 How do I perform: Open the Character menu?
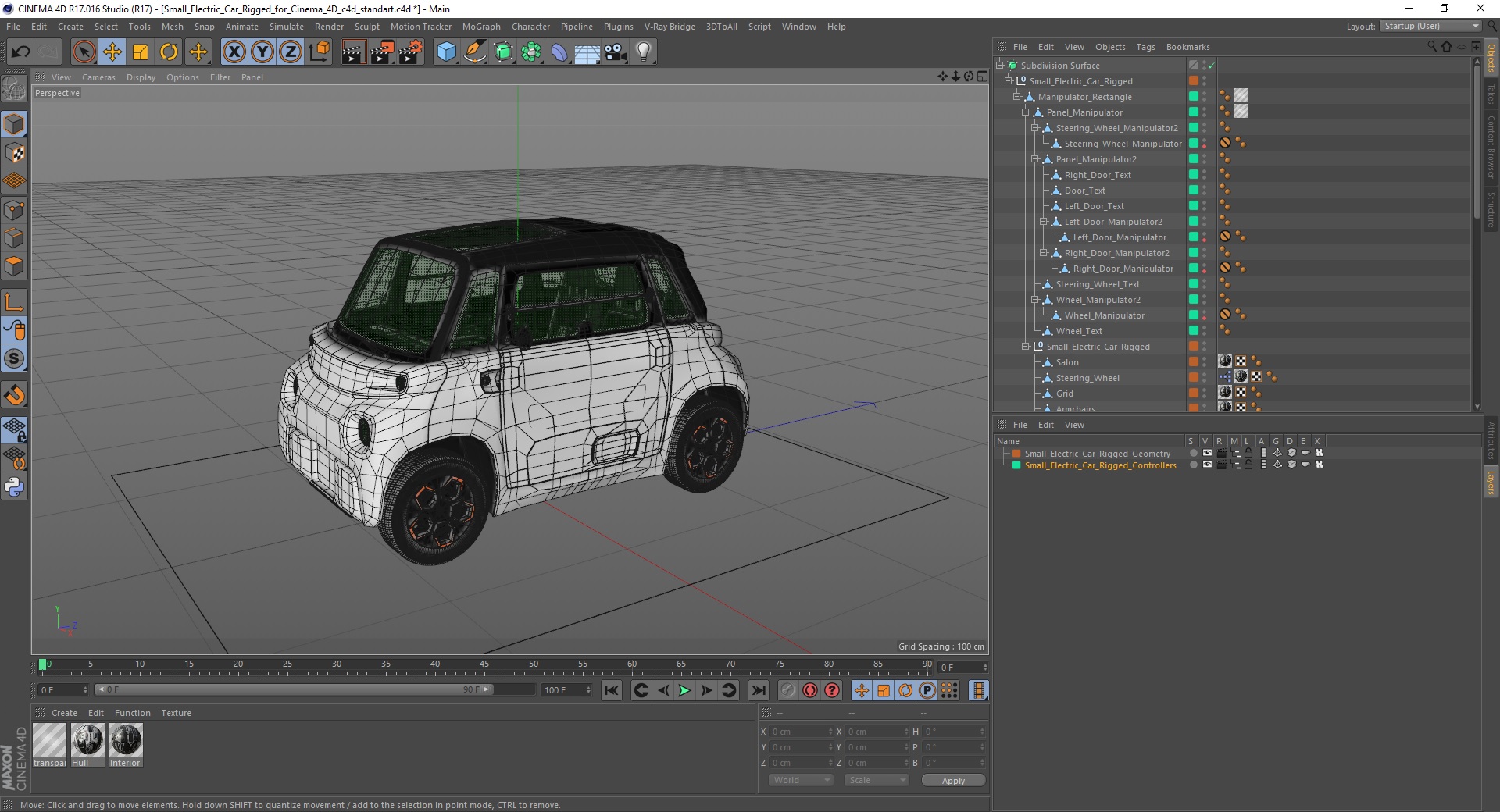pos(531,27)
